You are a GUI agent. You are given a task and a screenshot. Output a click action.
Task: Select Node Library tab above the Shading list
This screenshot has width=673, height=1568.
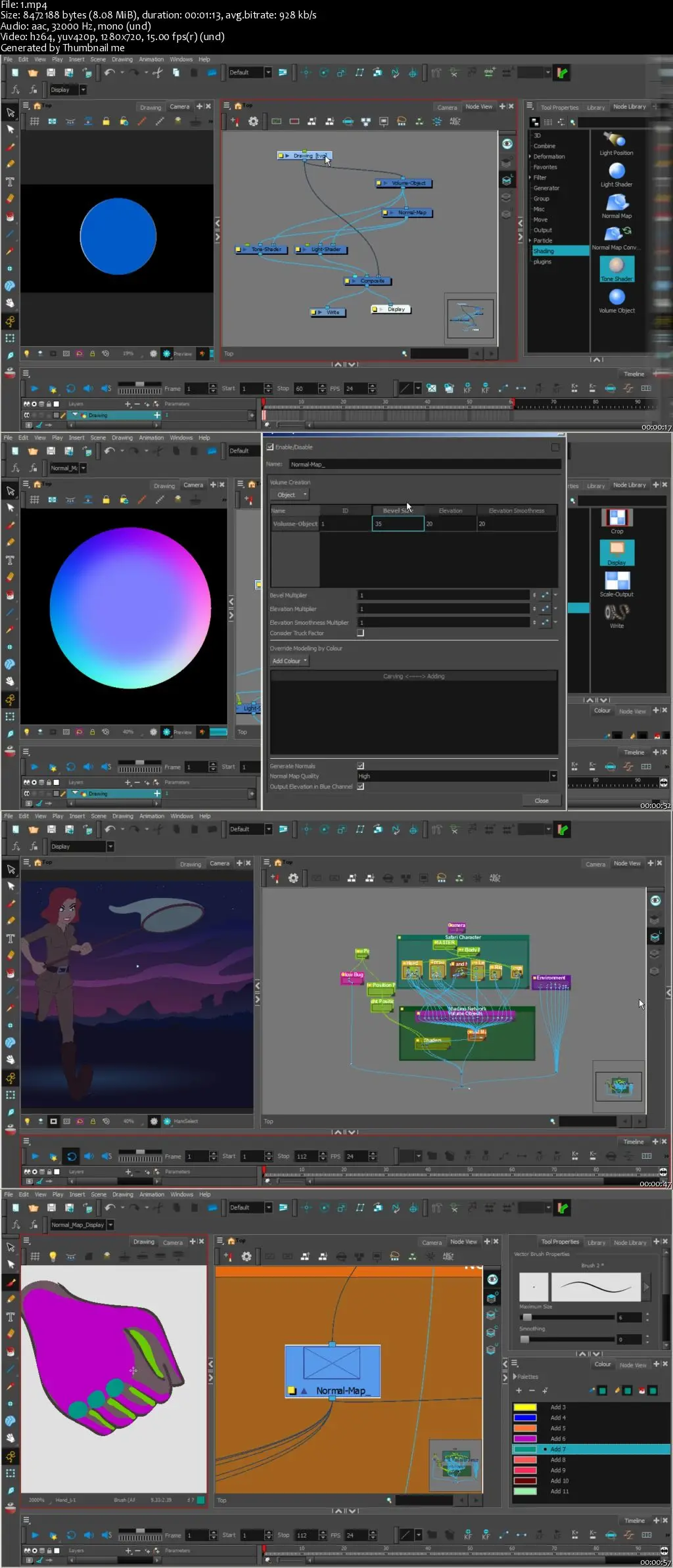(x=630, y=106)
